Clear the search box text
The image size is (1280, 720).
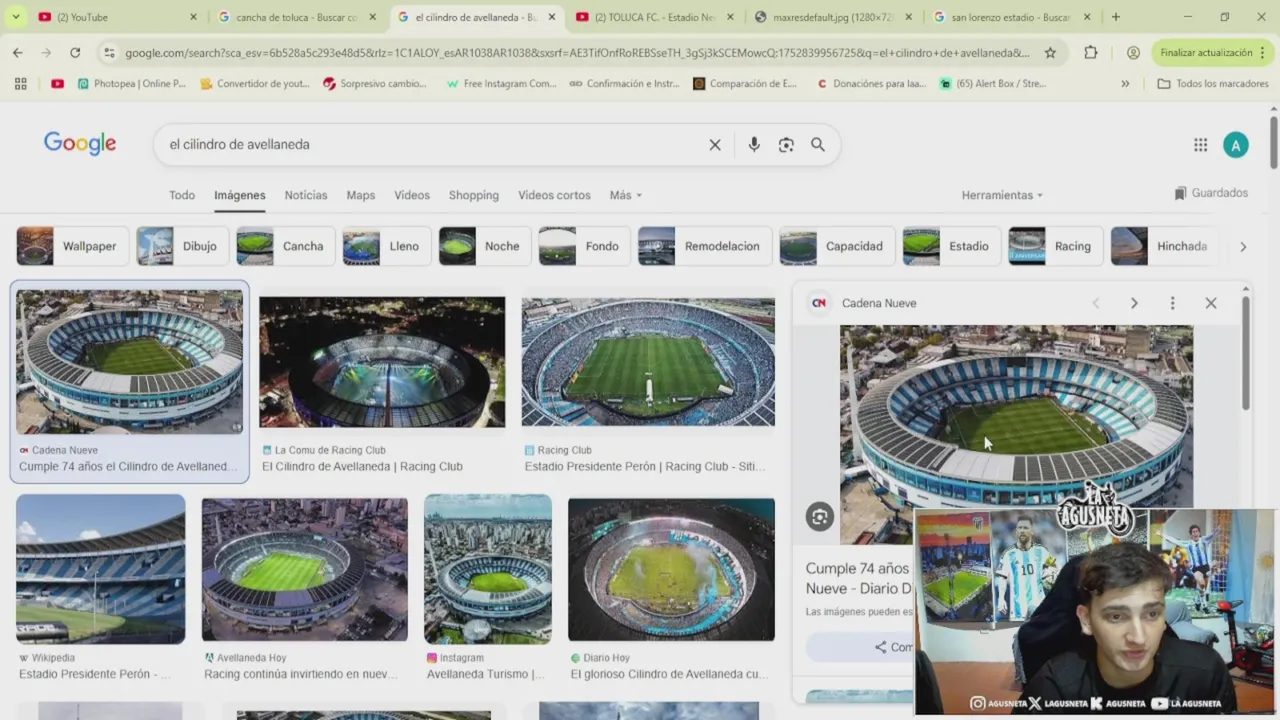(715, 145)
